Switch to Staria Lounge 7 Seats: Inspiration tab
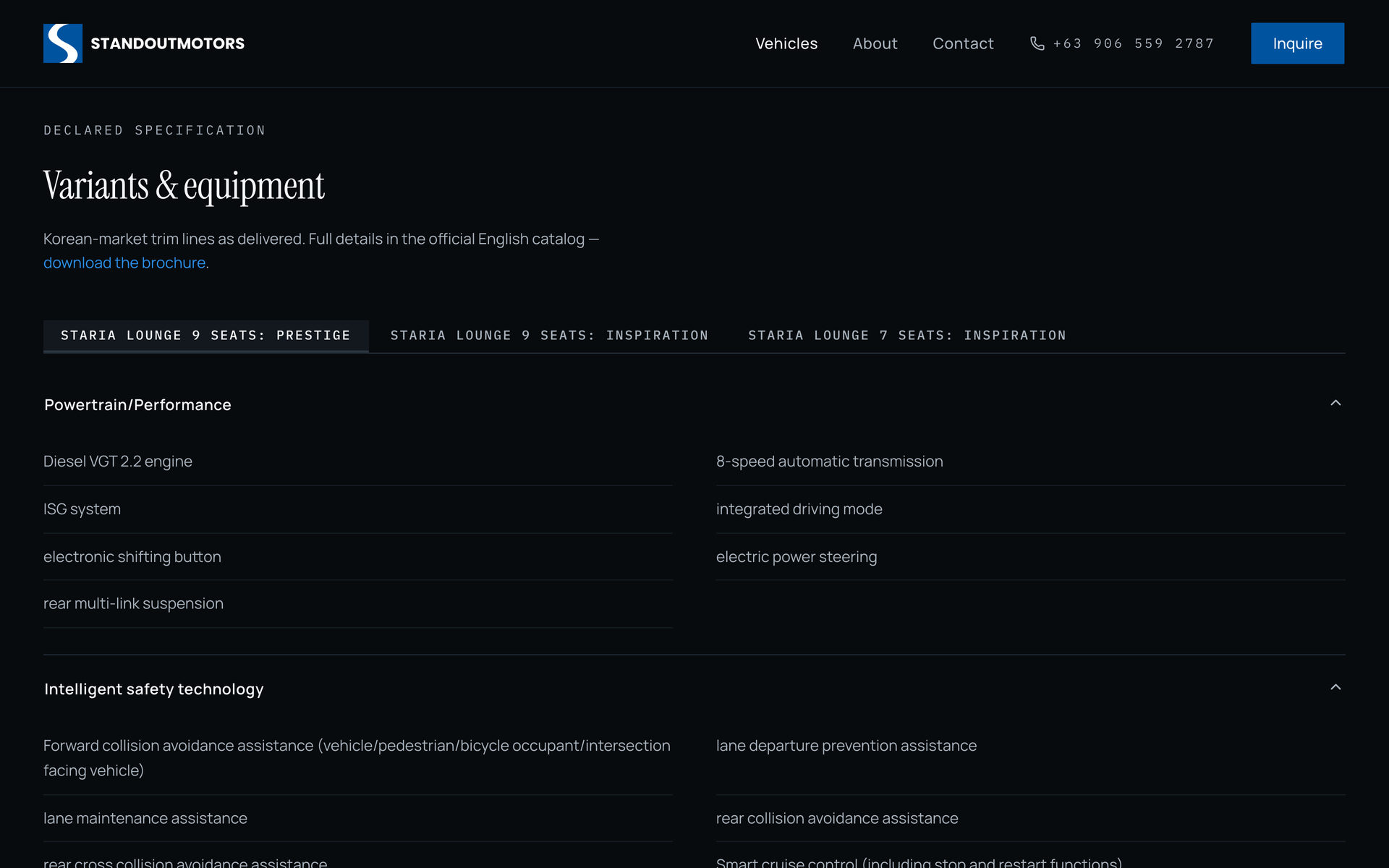The width and height of the screenshot is (1389, 868). click(907, 336)
